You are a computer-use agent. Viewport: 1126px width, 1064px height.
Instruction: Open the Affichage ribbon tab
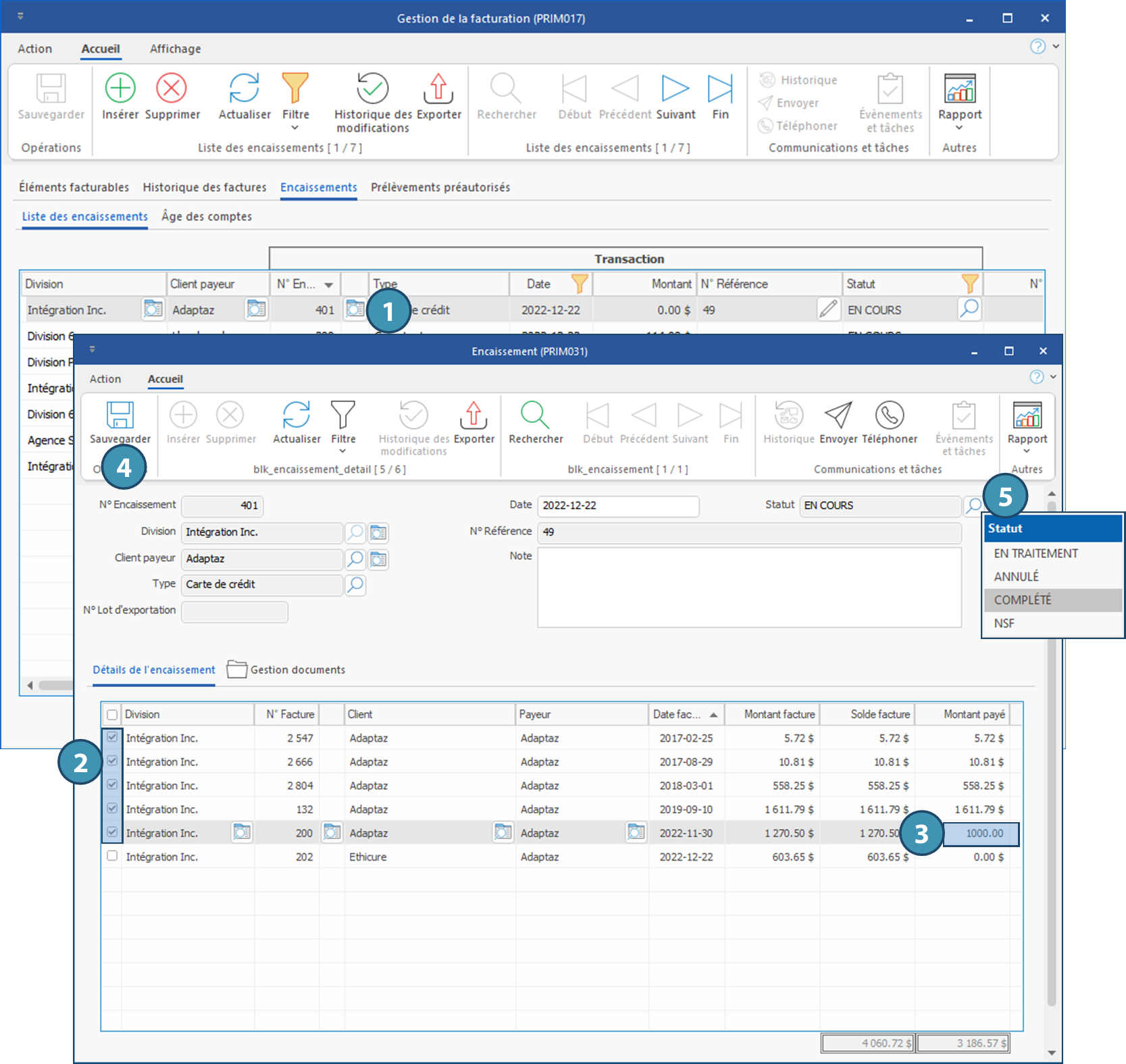175,49
